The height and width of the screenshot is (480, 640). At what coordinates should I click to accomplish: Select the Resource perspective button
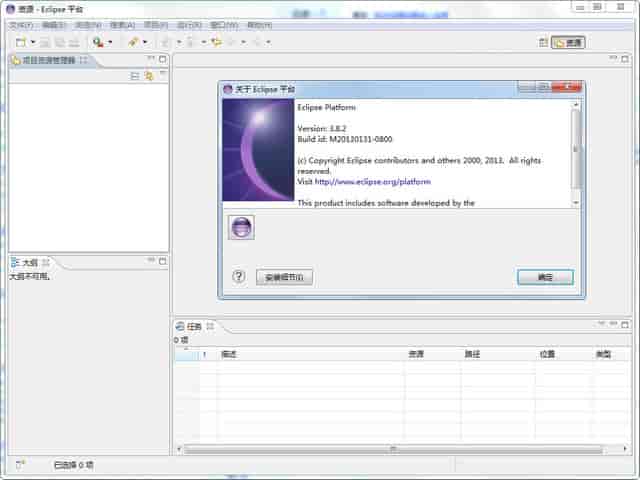tap(568, 42)
